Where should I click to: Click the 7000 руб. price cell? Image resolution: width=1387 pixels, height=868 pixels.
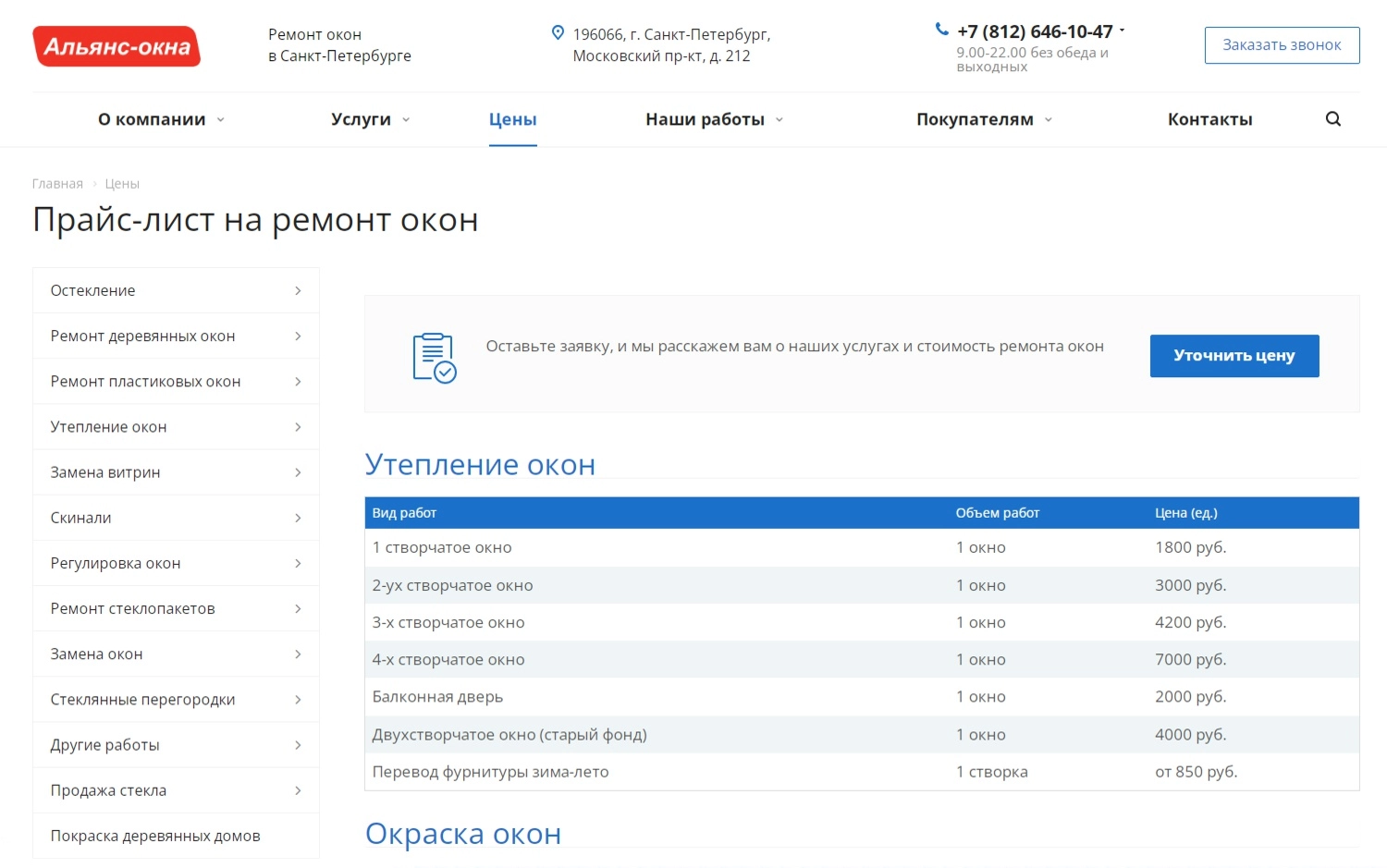[x=1190, y=660]
